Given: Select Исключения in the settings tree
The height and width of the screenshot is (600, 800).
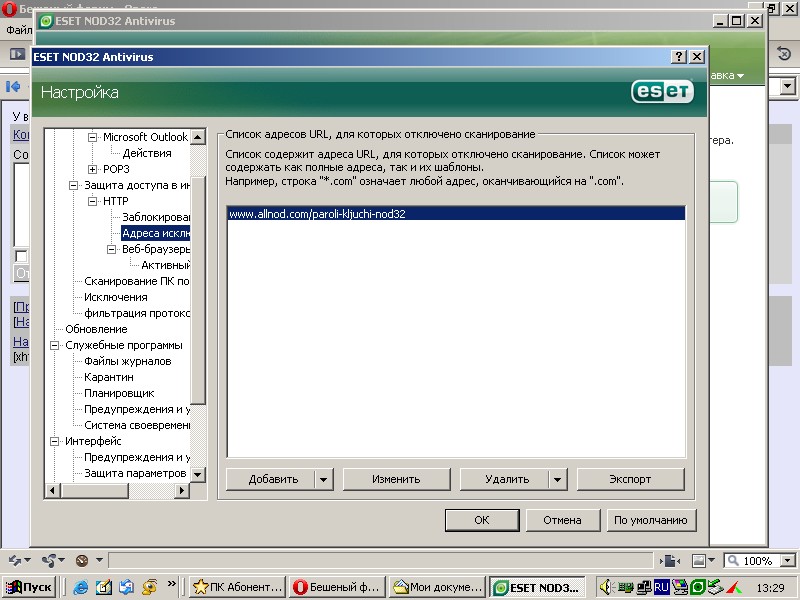Looking at the screenshot, I should tap(116, 297).
